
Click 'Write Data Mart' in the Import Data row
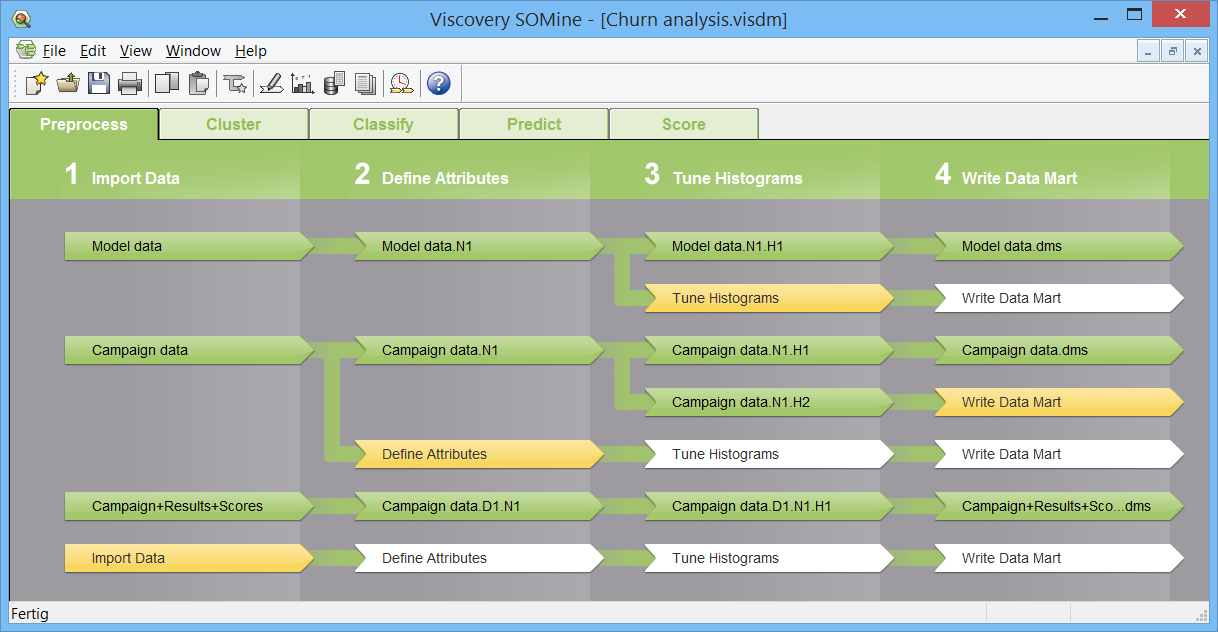tap(1059, 558)
